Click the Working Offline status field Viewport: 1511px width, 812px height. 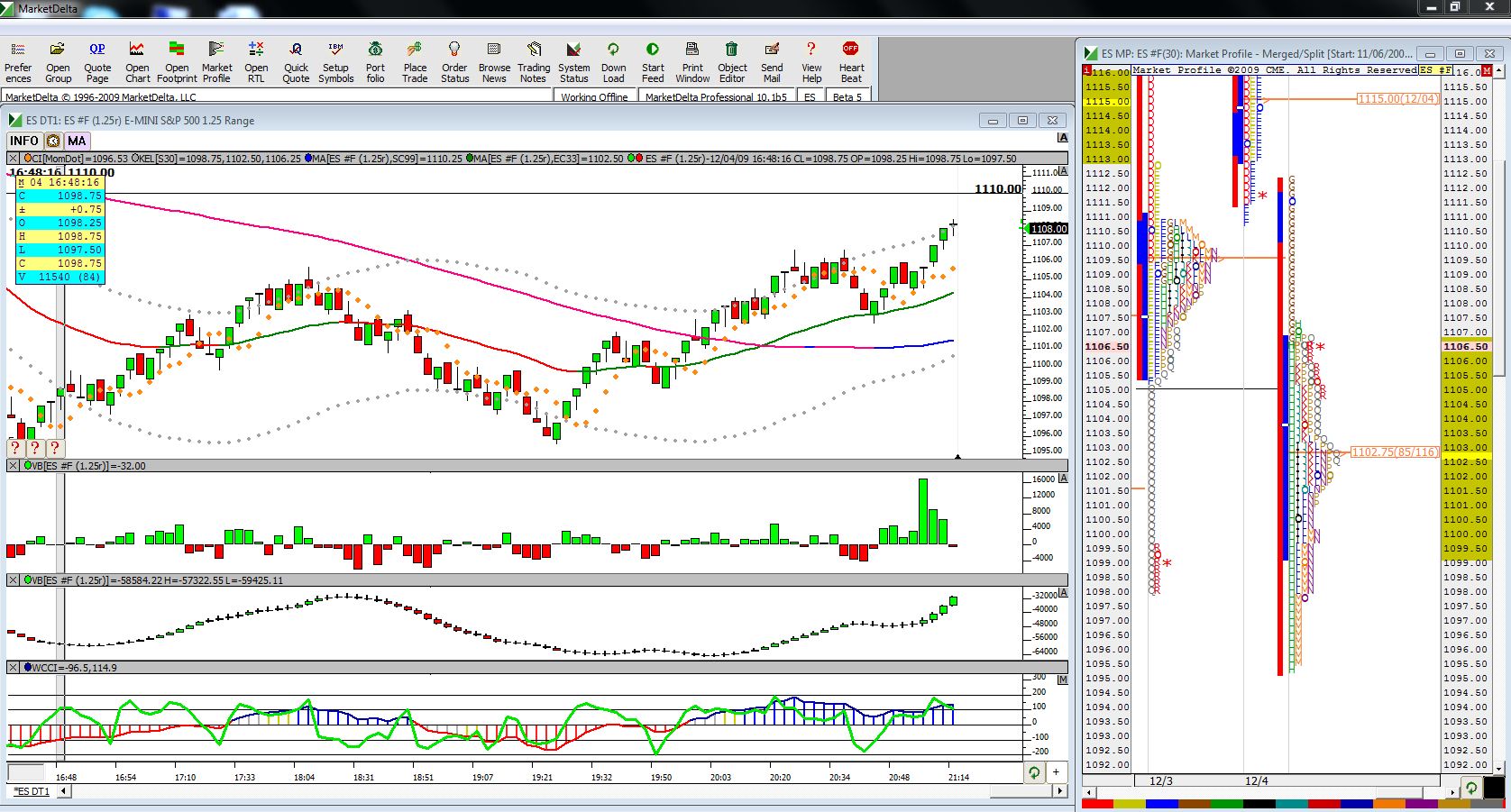595,96
